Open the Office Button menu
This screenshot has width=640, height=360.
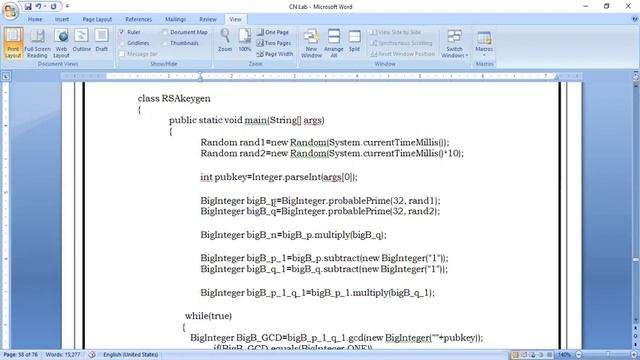(x=10, y=11)
